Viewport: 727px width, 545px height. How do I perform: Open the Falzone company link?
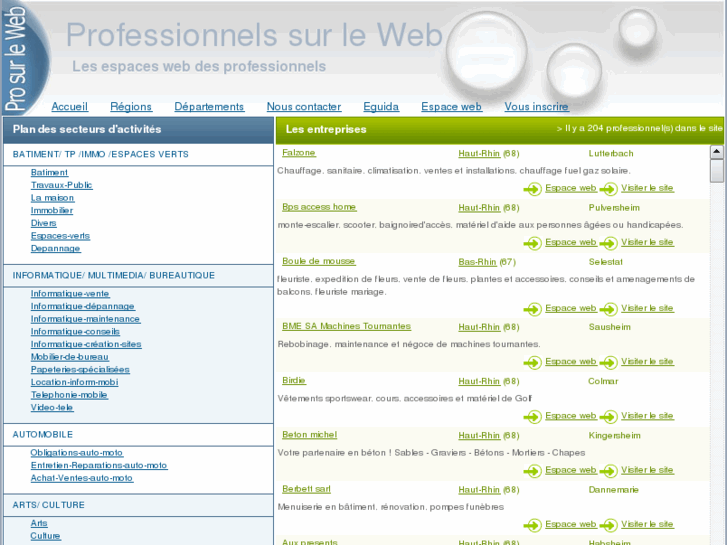coord(299,153)
